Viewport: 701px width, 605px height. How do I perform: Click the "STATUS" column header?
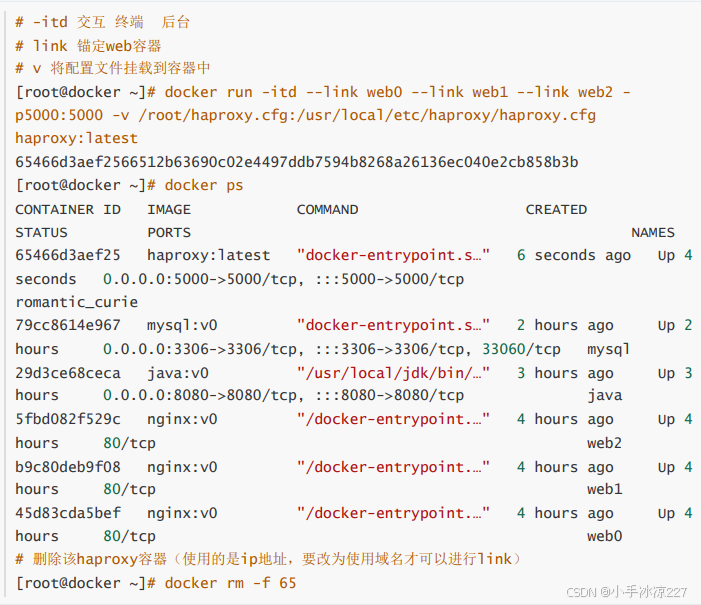click(41, 233)
